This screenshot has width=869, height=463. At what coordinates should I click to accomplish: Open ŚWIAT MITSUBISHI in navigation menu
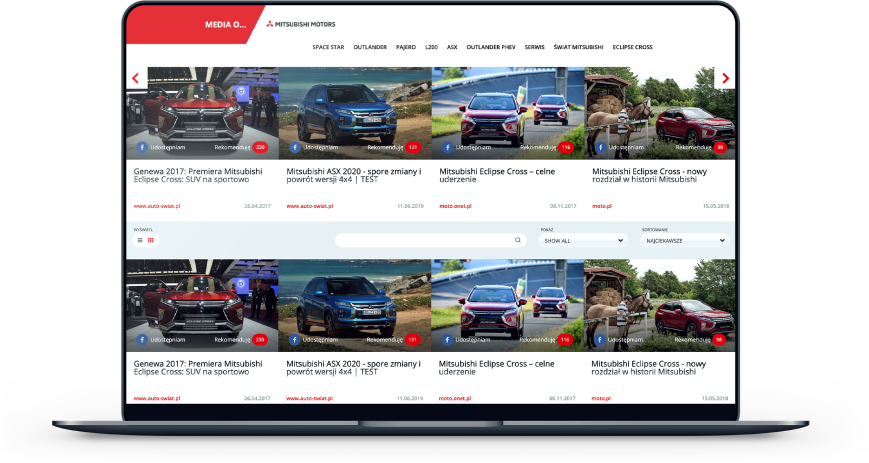point(578,47)
